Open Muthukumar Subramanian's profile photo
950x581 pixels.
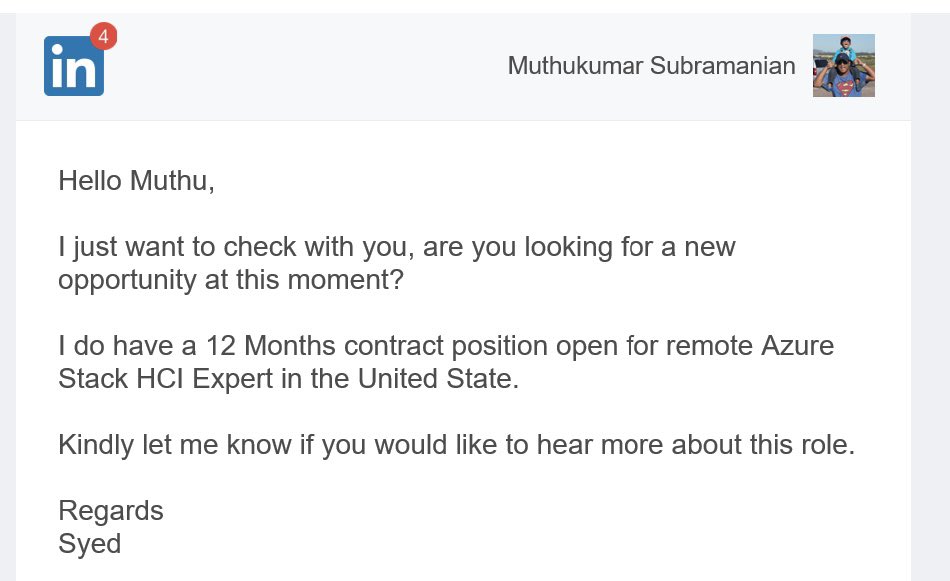(843, 65)
